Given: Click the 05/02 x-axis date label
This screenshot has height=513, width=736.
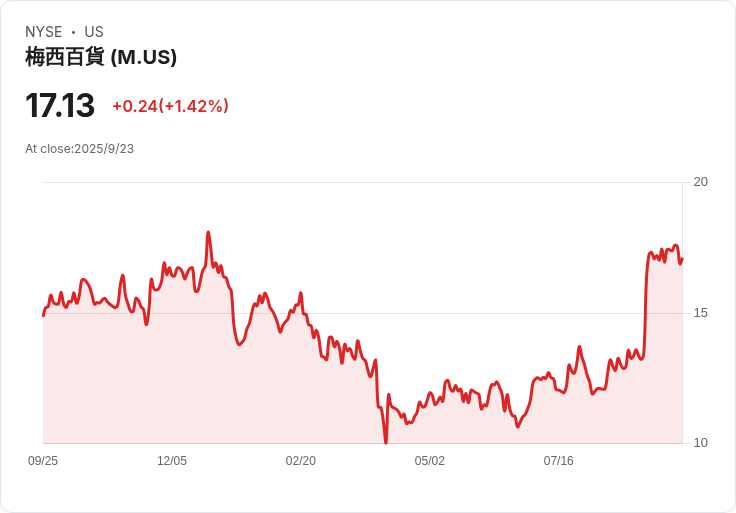Looking at the screenshot, I should pyautogui.click(x=429, y=460).
